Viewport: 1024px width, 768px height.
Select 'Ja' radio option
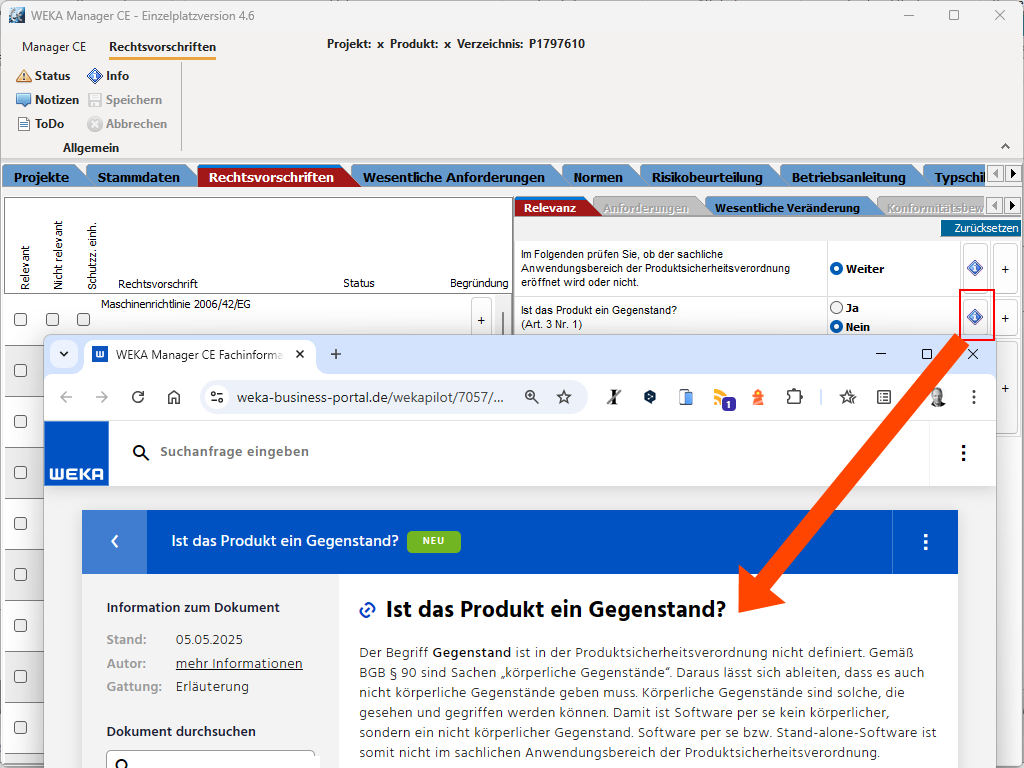[837, 308]
